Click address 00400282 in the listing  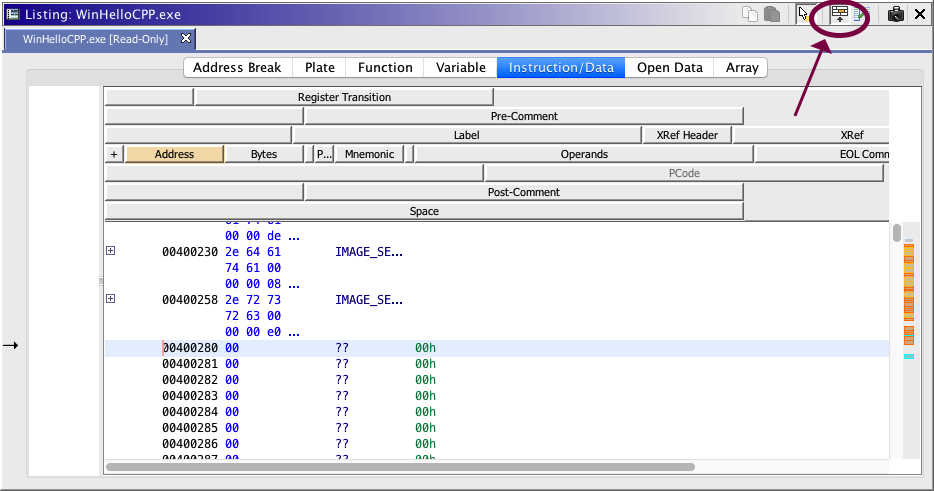(189, 380)
